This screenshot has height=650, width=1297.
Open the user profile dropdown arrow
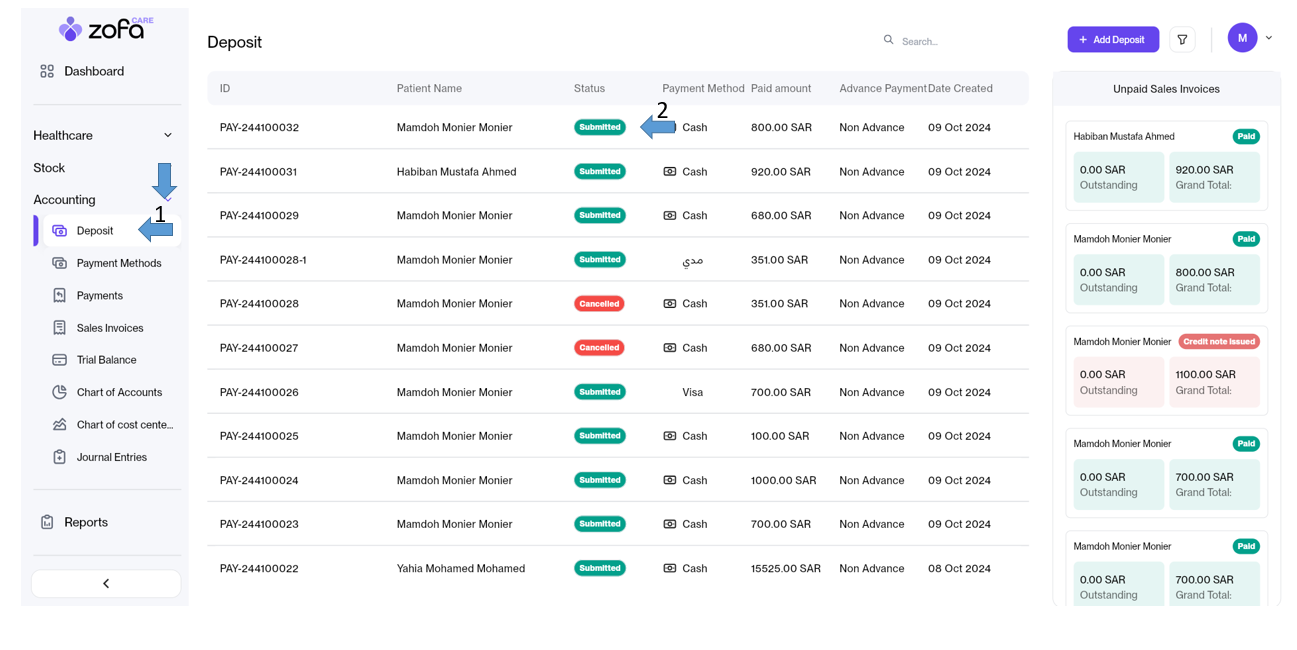[x=1269, y=38]
